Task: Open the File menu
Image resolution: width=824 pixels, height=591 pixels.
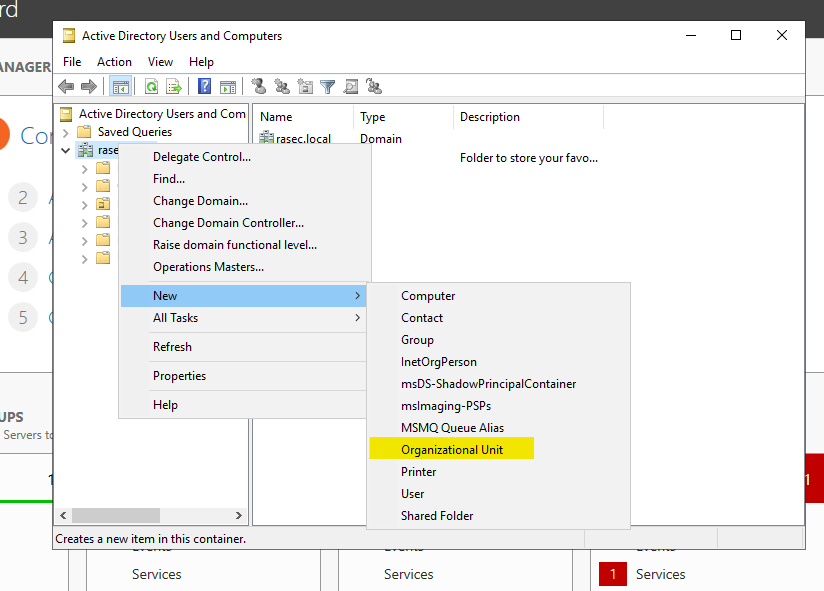Action: pyautogui.click(x=72, y=62)
